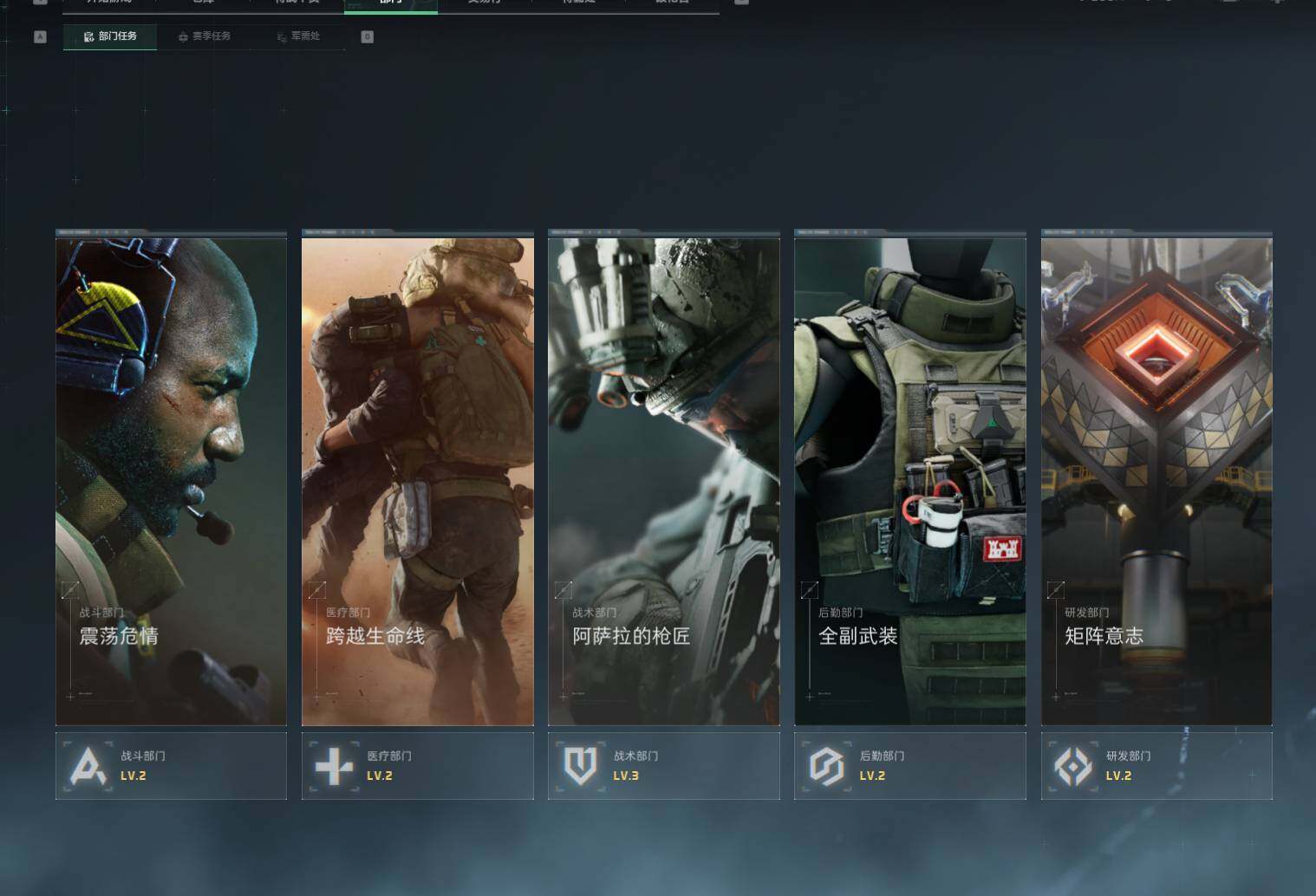Click the 研发部门 diamond emblem icon

coord(1073,766)
